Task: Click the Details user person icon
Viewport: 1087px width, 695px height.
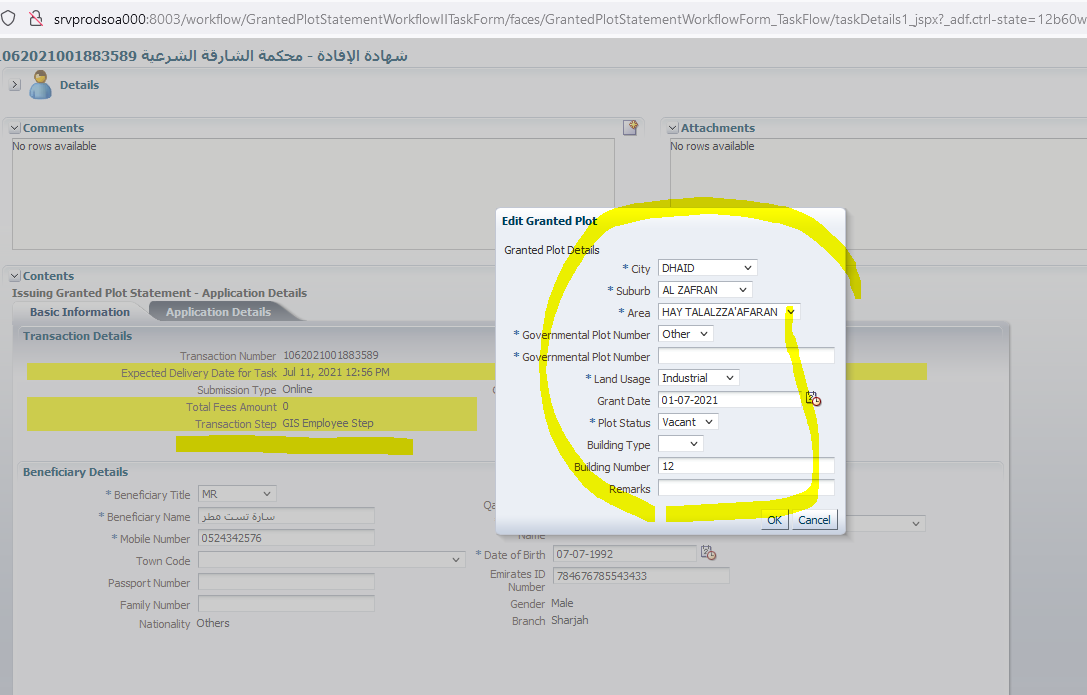Action: coord(40,85)
